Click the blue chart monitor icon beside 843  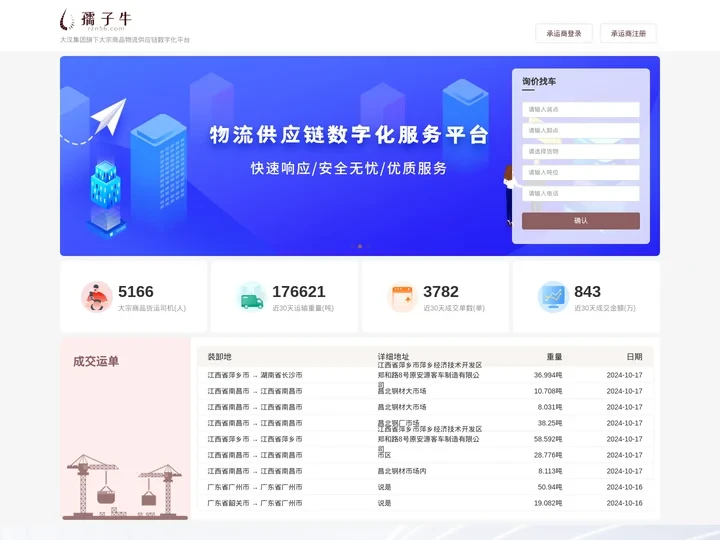[553, 297]
